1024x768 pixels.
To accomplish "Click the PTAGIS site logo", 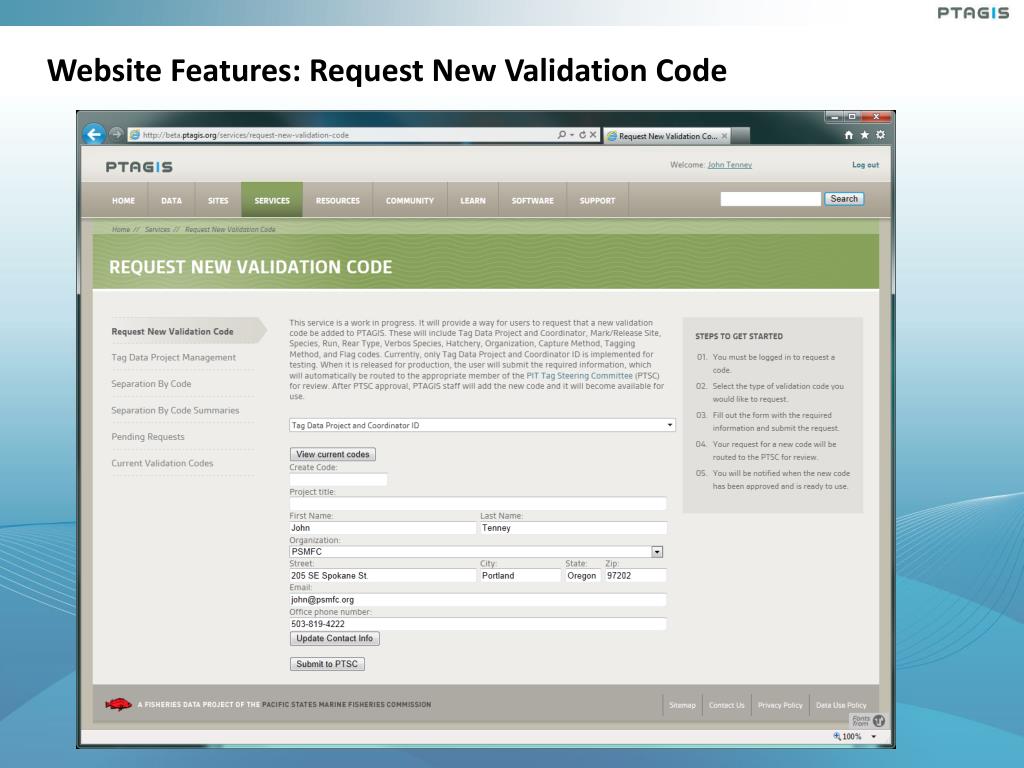I will pyautogui.click(x=139, y=167).
